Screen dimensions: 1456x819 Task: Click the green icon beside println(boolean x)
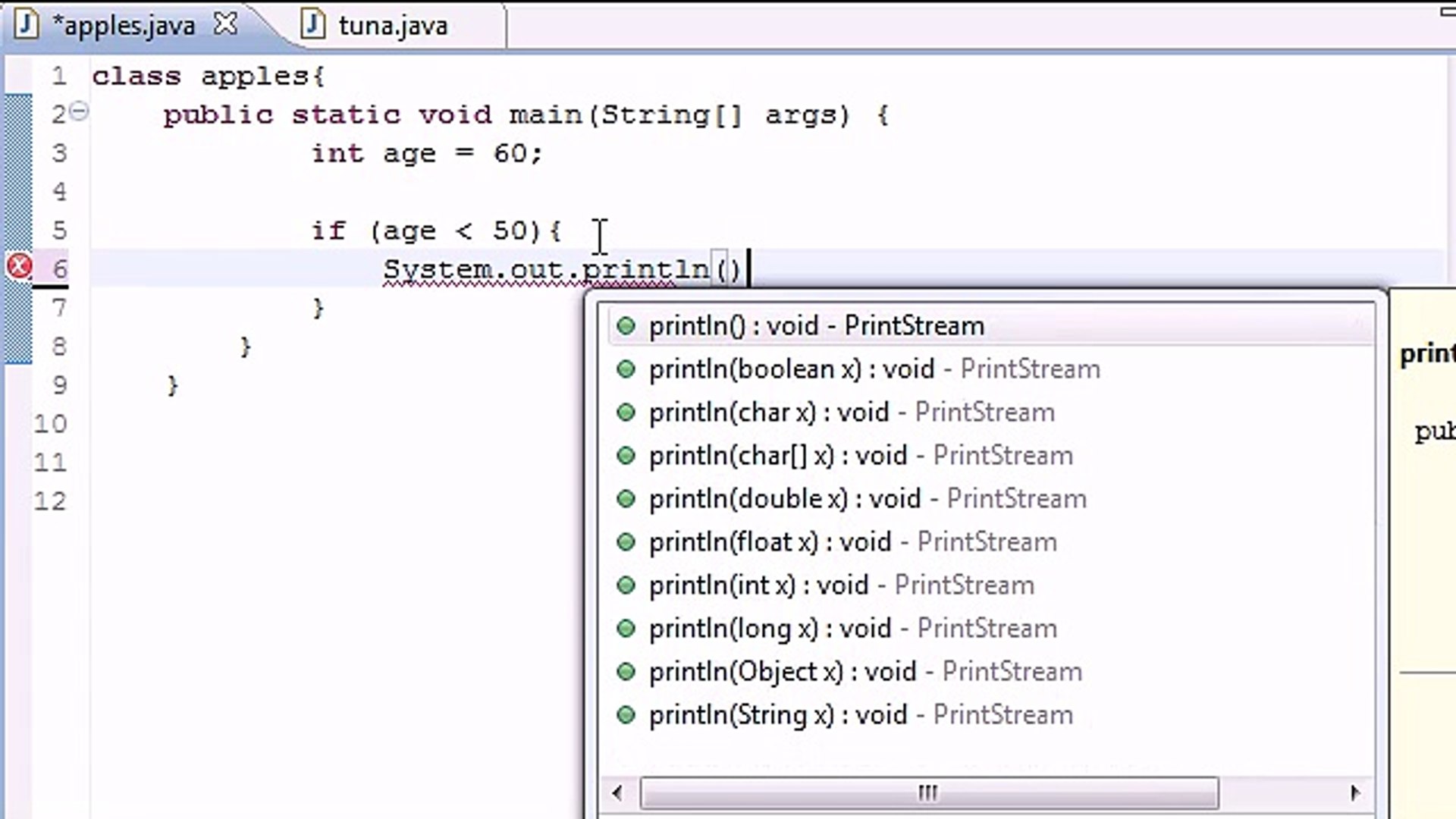626,369
